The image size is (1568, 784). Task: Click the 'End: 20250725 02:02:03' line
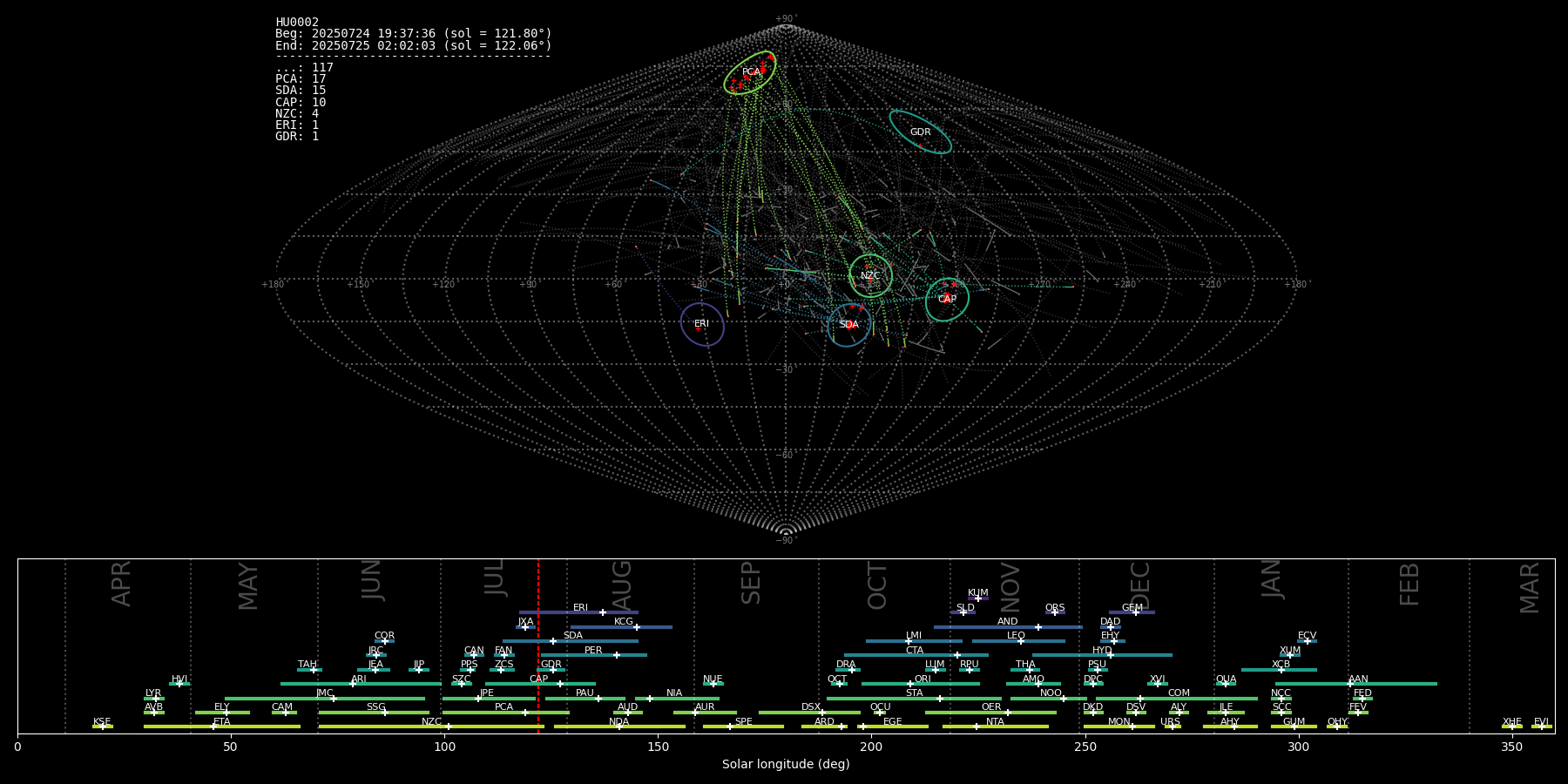point(414,46)
